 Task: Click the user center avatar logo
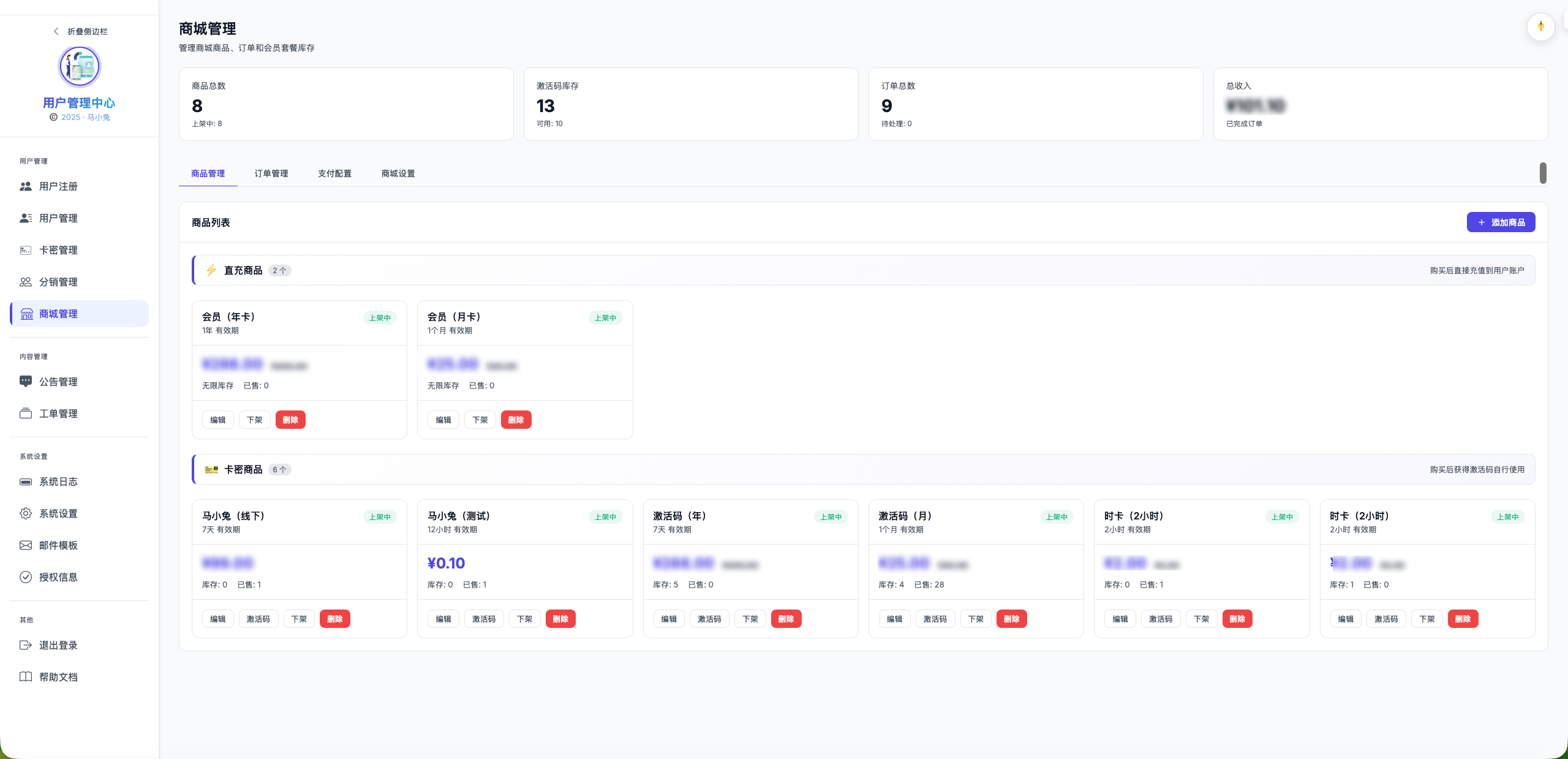coord(79,66)
